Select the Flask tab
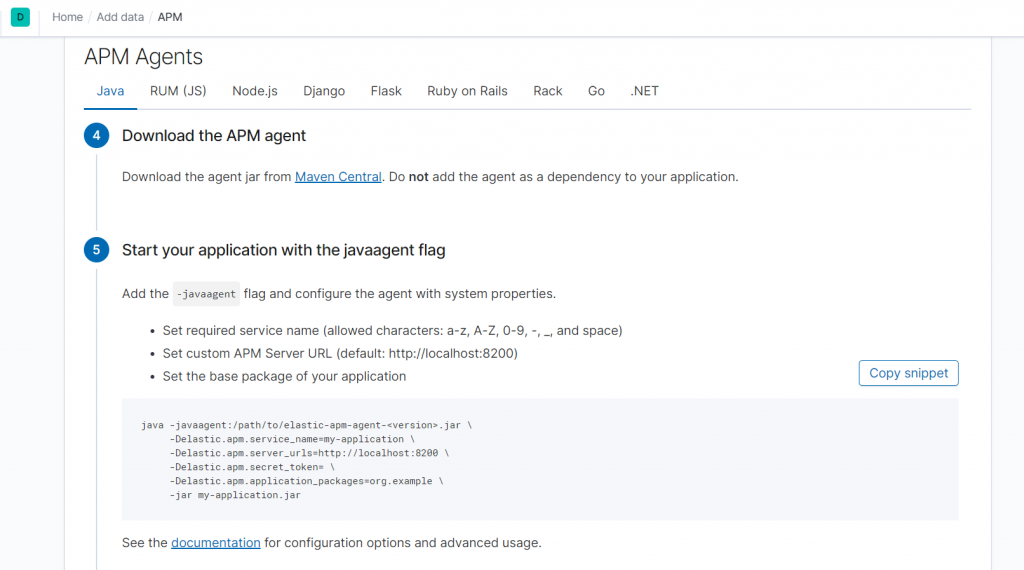 click(386, 91)
